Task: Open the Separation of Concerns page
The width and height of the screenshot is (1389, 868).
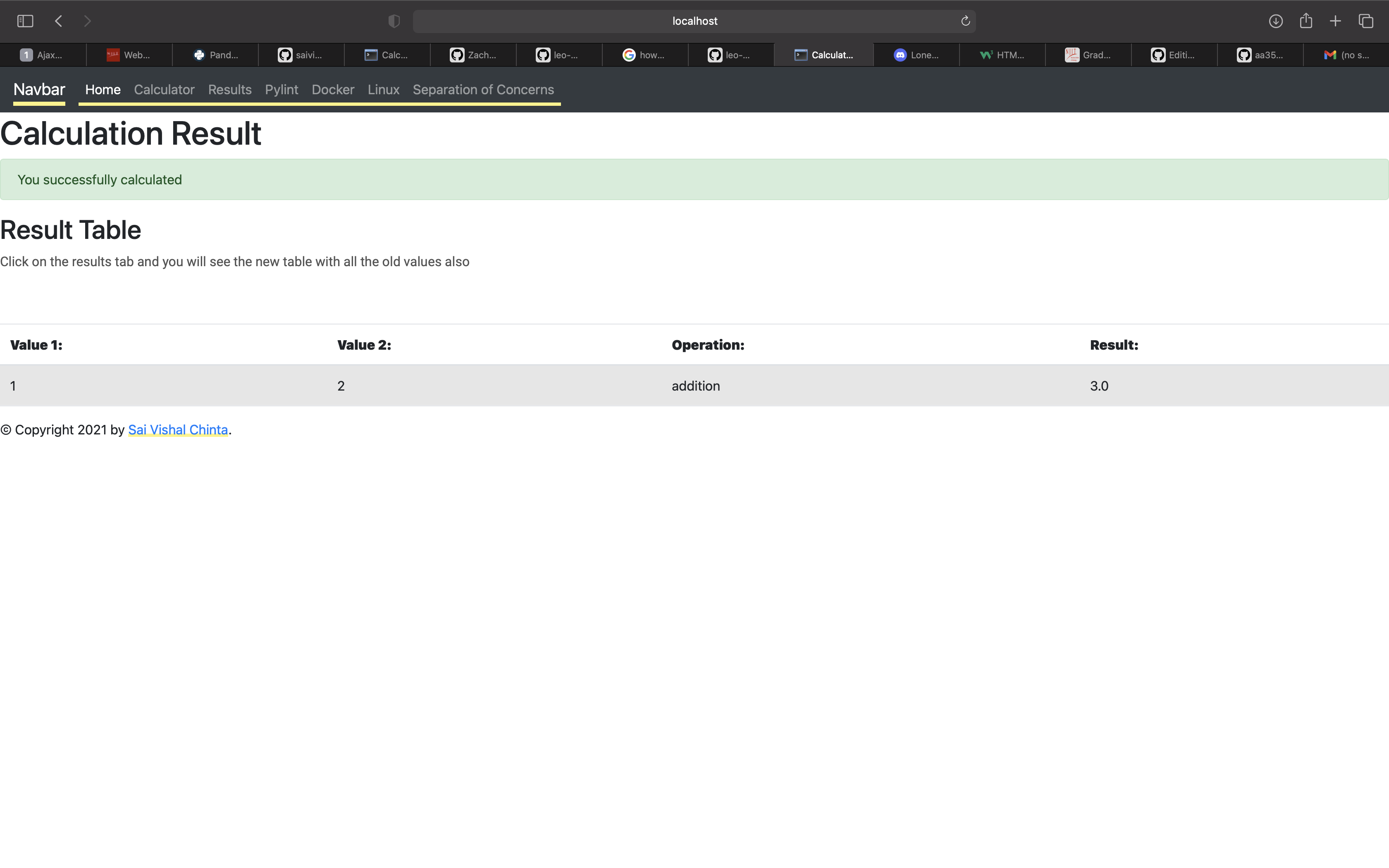Action: coord(483,90)
